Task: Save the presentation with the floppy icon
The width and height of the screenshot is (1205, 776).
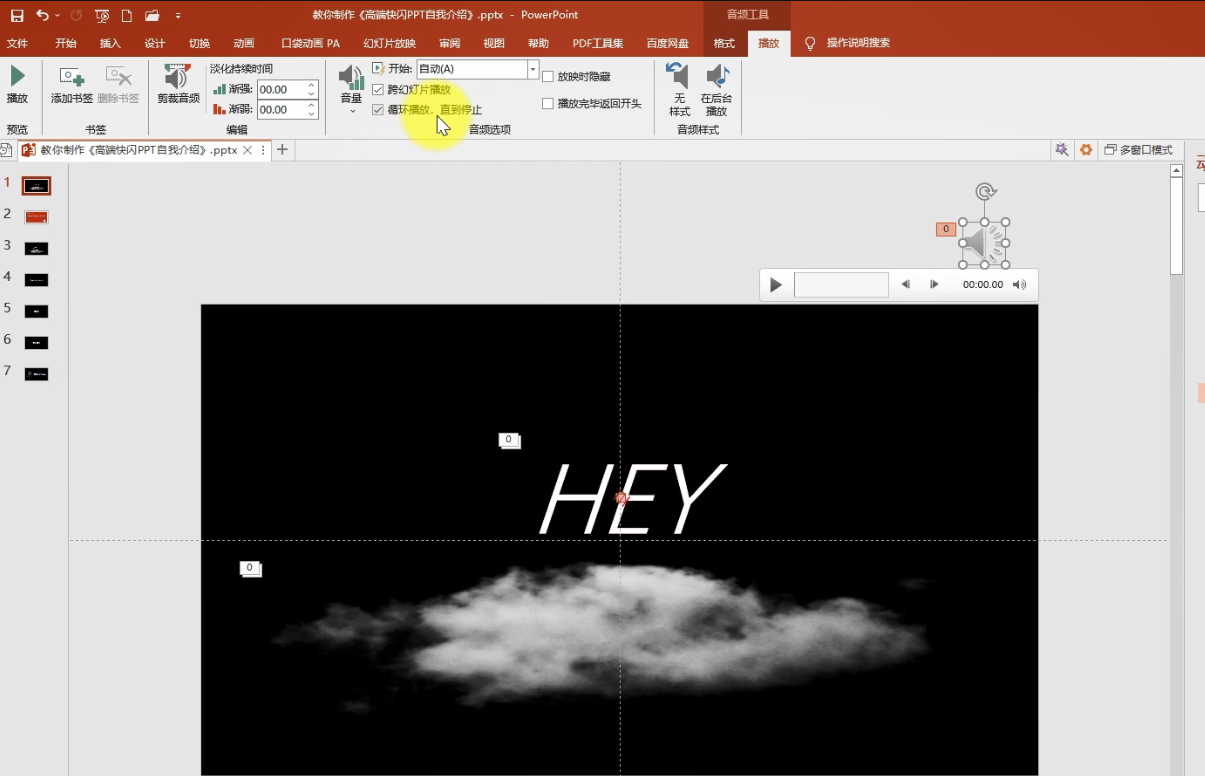Action: pyautogui.click(x=17, y=15)
